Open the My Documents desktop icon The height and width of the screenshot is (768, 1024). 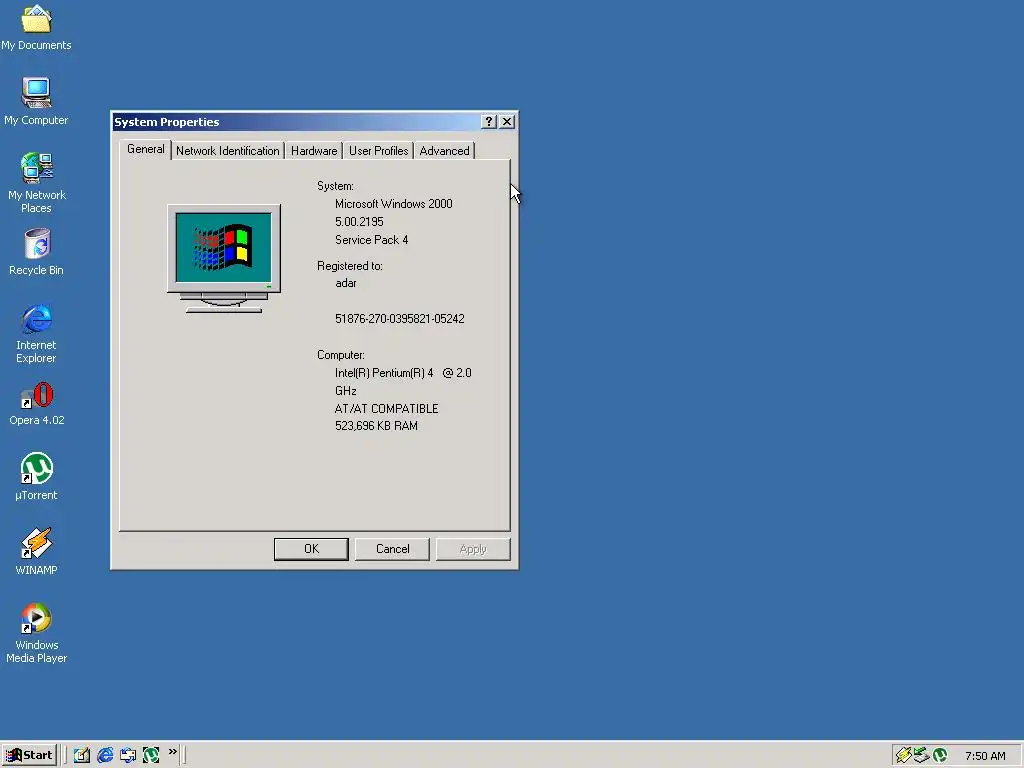[36, 27]
